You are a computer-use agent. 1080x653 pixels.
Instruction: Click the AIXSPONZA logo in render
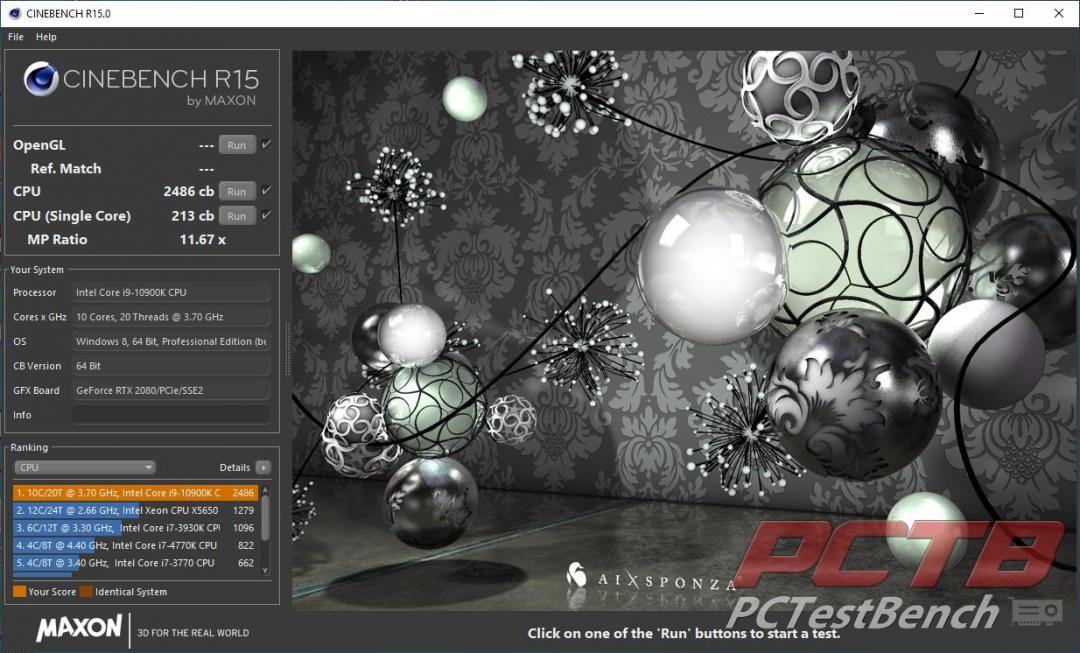coord(652,579)
